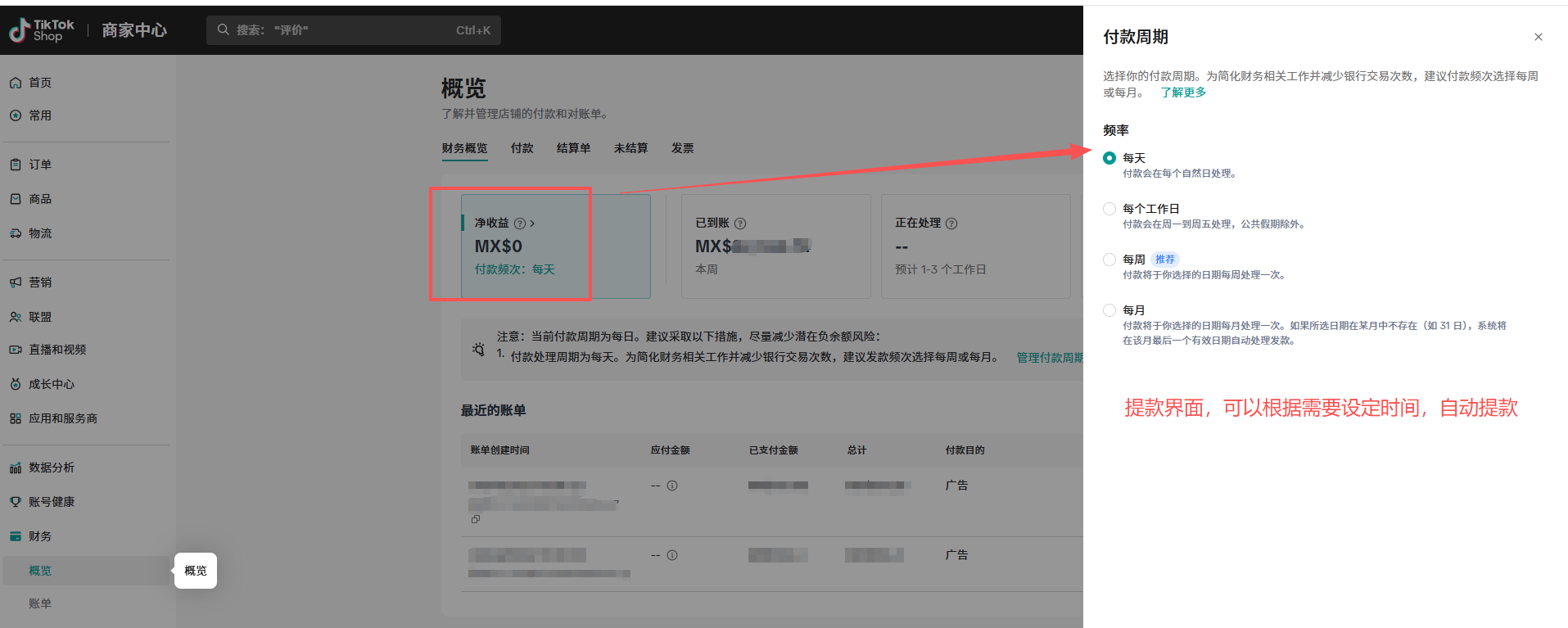Click the 已支付金额 column header
Image resolution: width=1568 pixels, height=628 pixels.
[x=774, y=450]
